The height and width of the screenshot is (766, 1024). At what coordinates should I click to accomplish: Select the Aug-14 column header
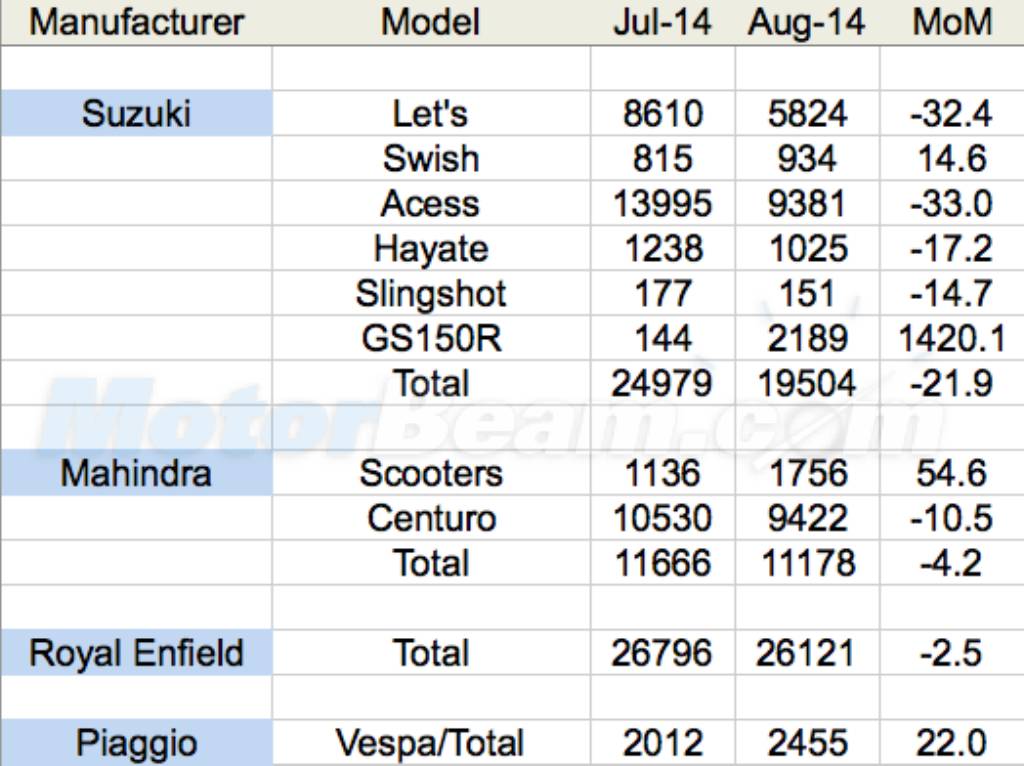[x=806, y=23]
